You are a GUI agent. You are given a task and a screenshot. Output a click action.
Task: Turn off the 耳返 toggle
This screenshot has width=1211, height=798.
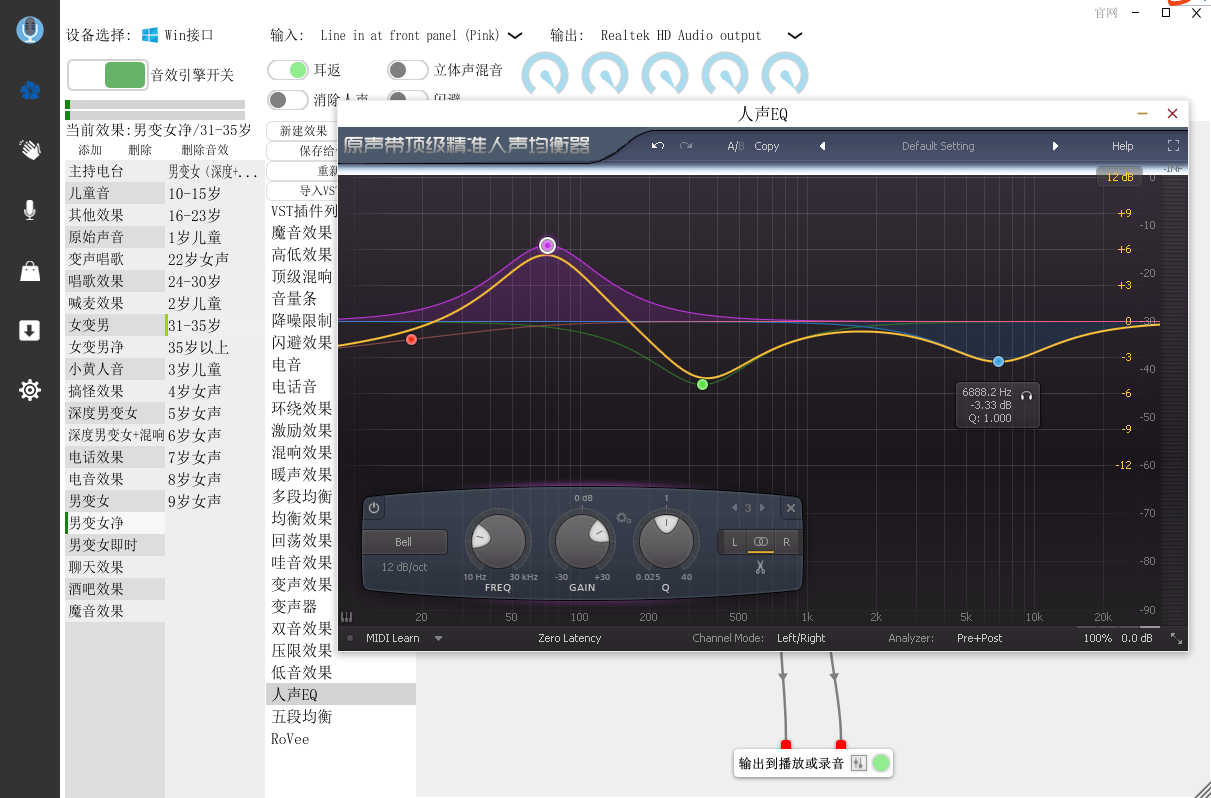(287, 70)
